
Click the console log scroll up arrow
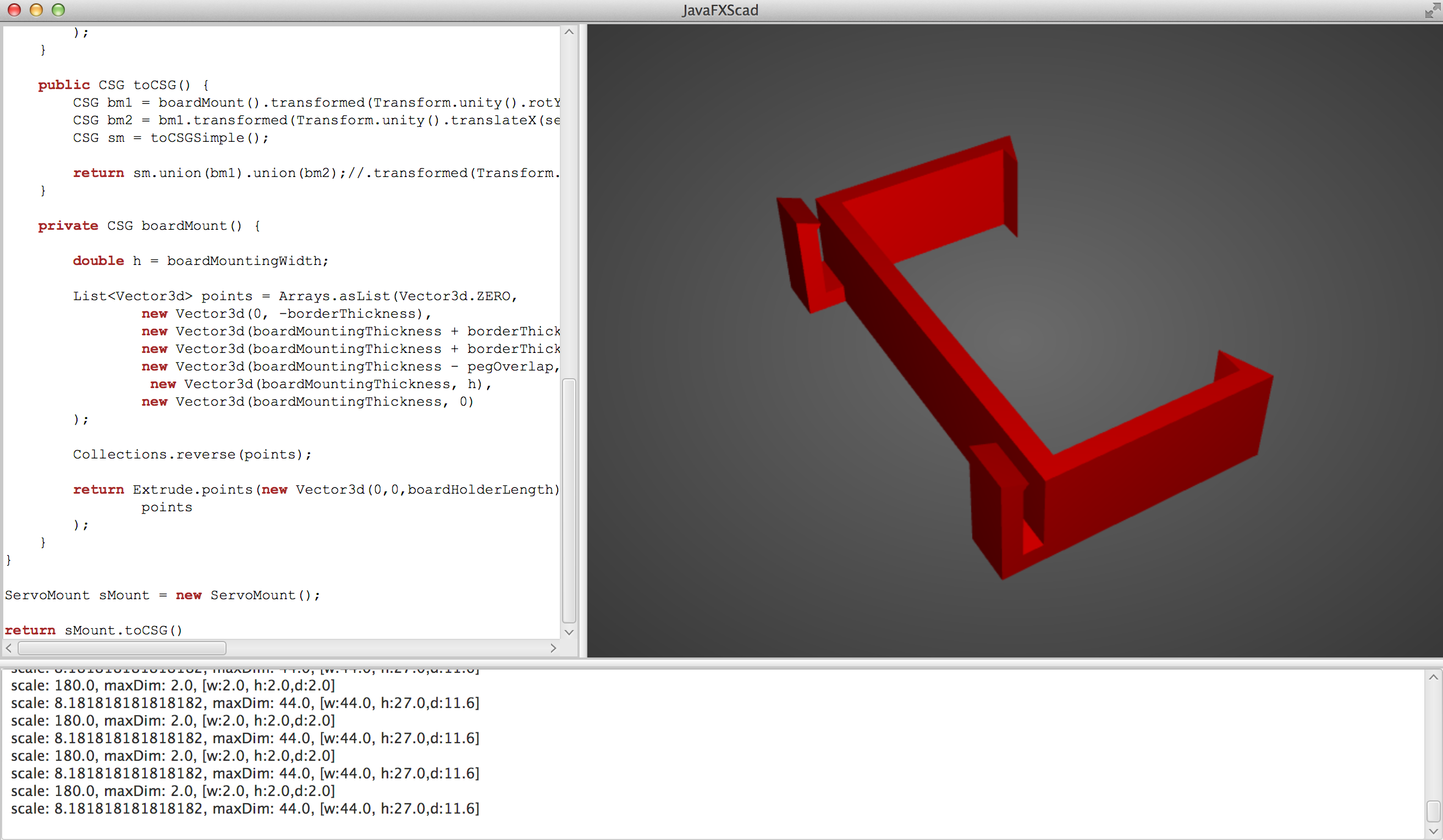1433,677
